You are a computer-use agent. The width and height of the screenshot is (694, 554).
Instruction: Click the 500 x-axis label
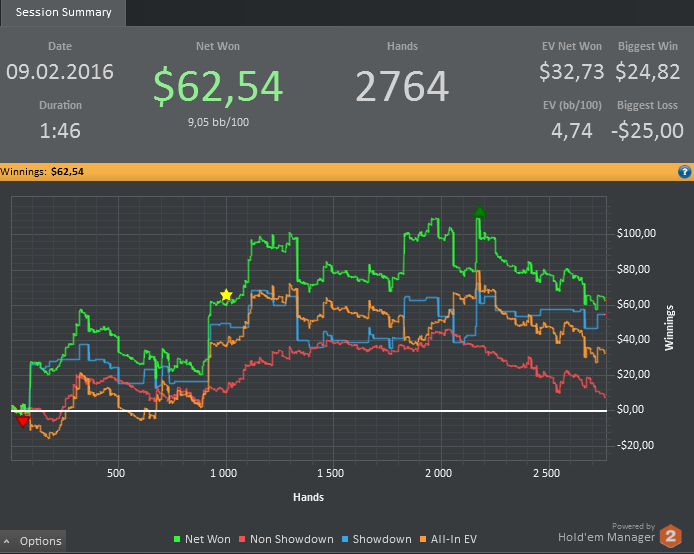point(116,473)
